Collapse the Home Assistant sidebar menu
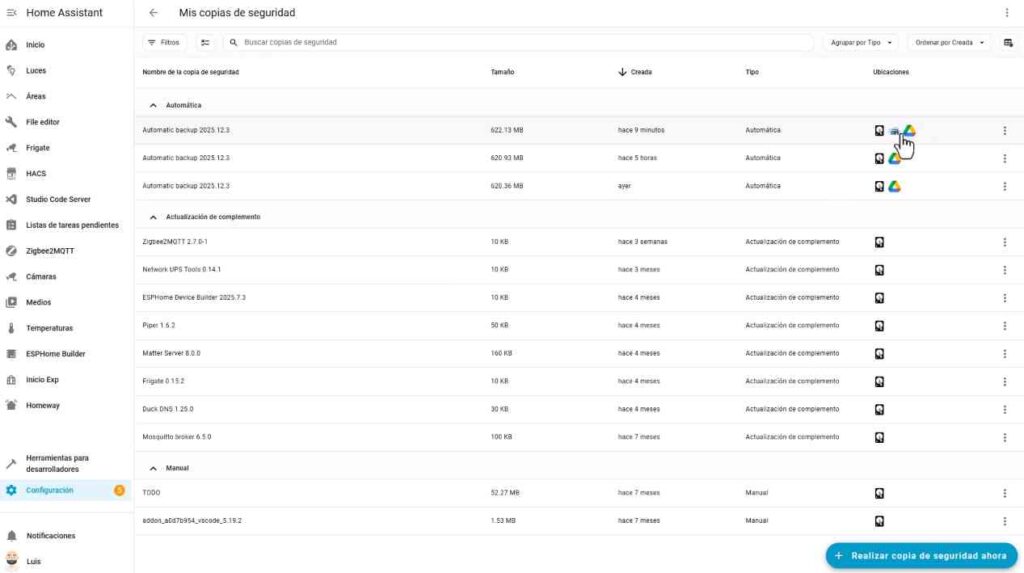 (x=11, y=13)
